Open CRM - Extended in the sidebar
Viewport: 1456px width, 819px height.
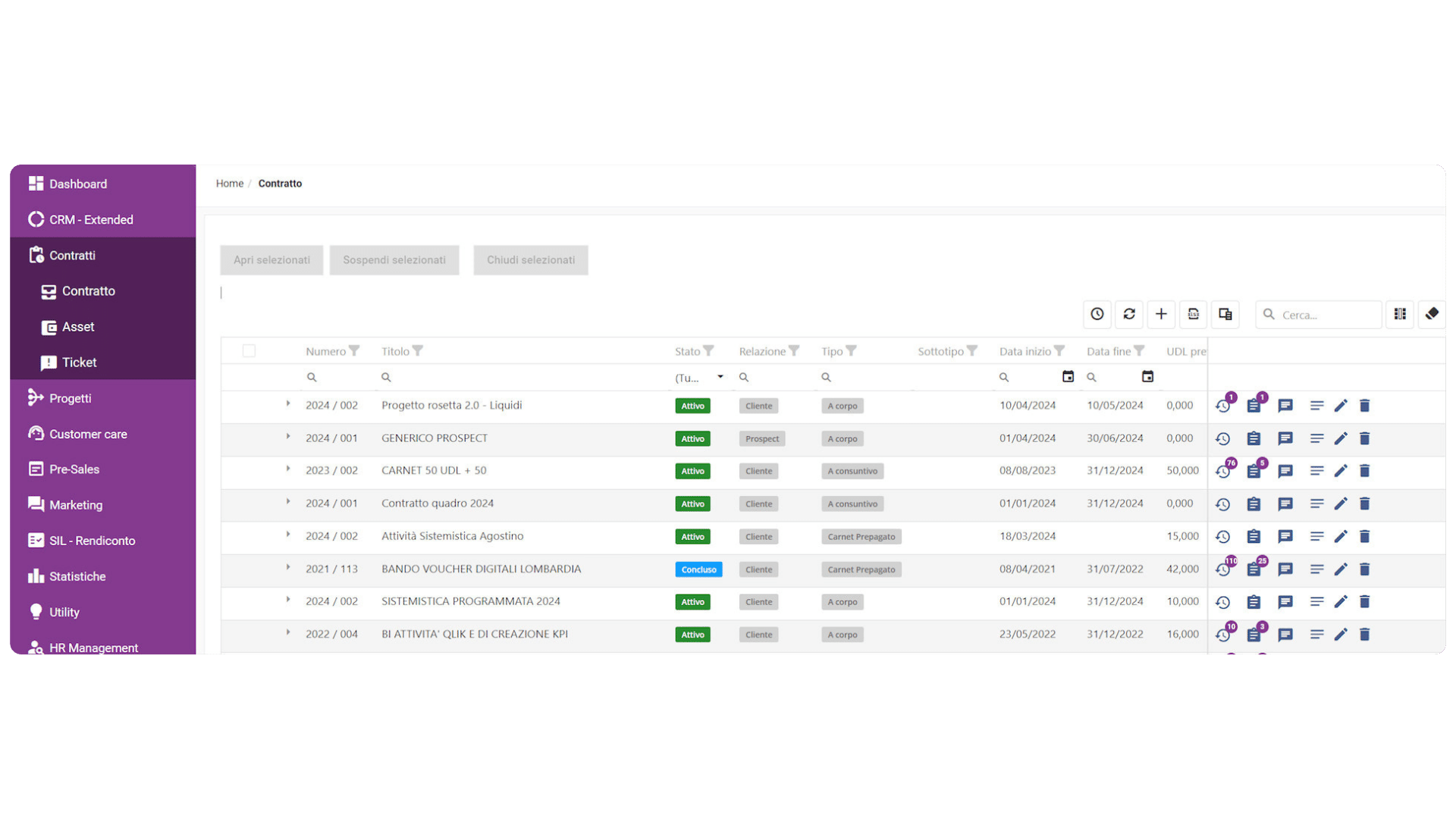click(103, 220)
